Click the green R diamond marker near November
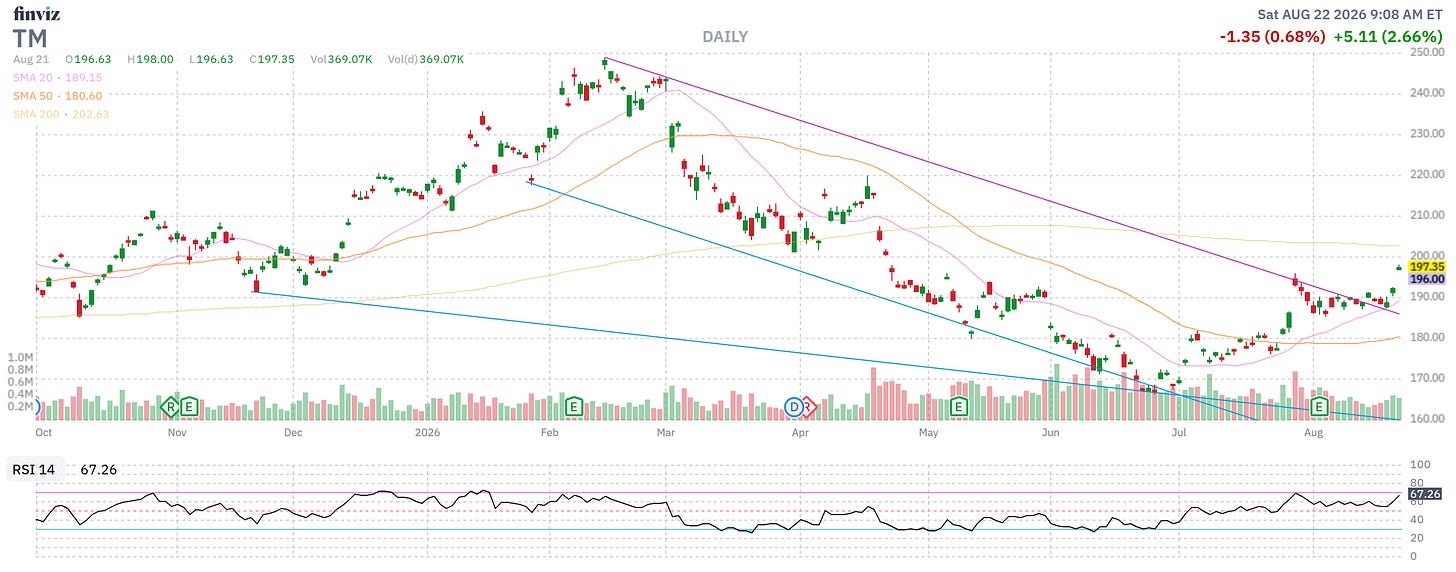The height and width of the screenshot is (572, 1456). [x=171, y=407]
